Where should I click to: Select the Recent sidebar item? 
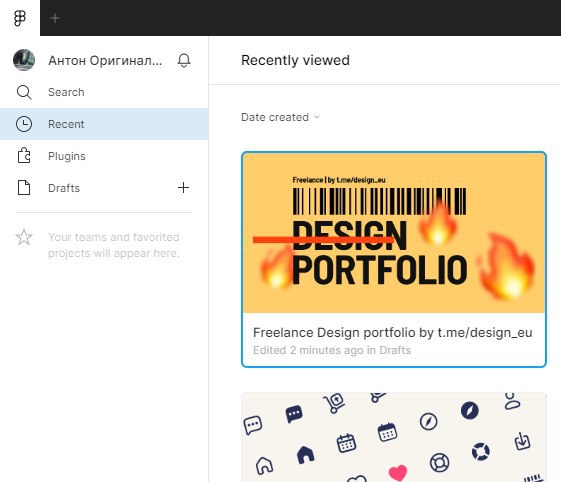104,124
